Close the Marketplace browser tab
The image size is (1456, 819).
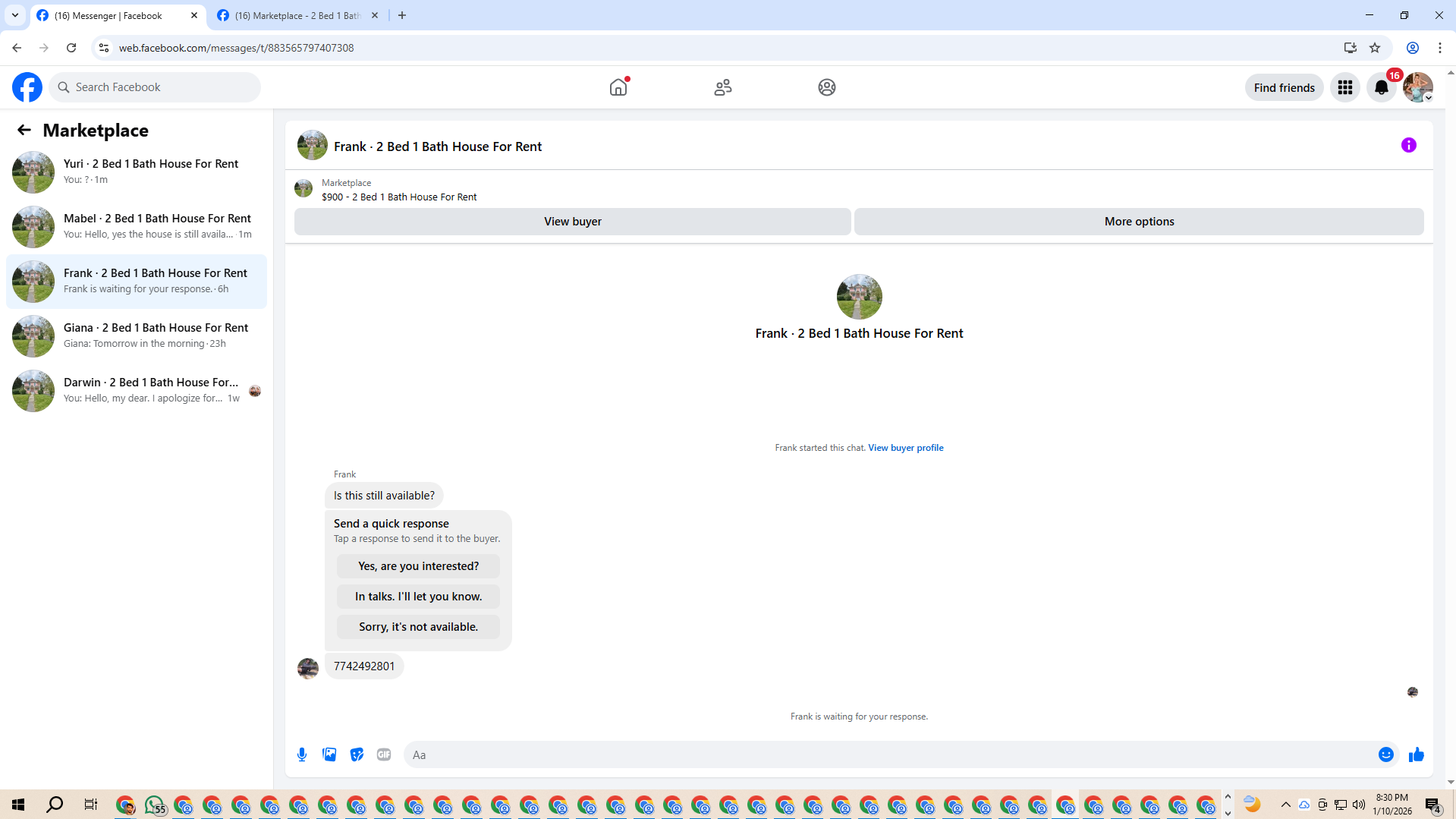coord(375,15)
